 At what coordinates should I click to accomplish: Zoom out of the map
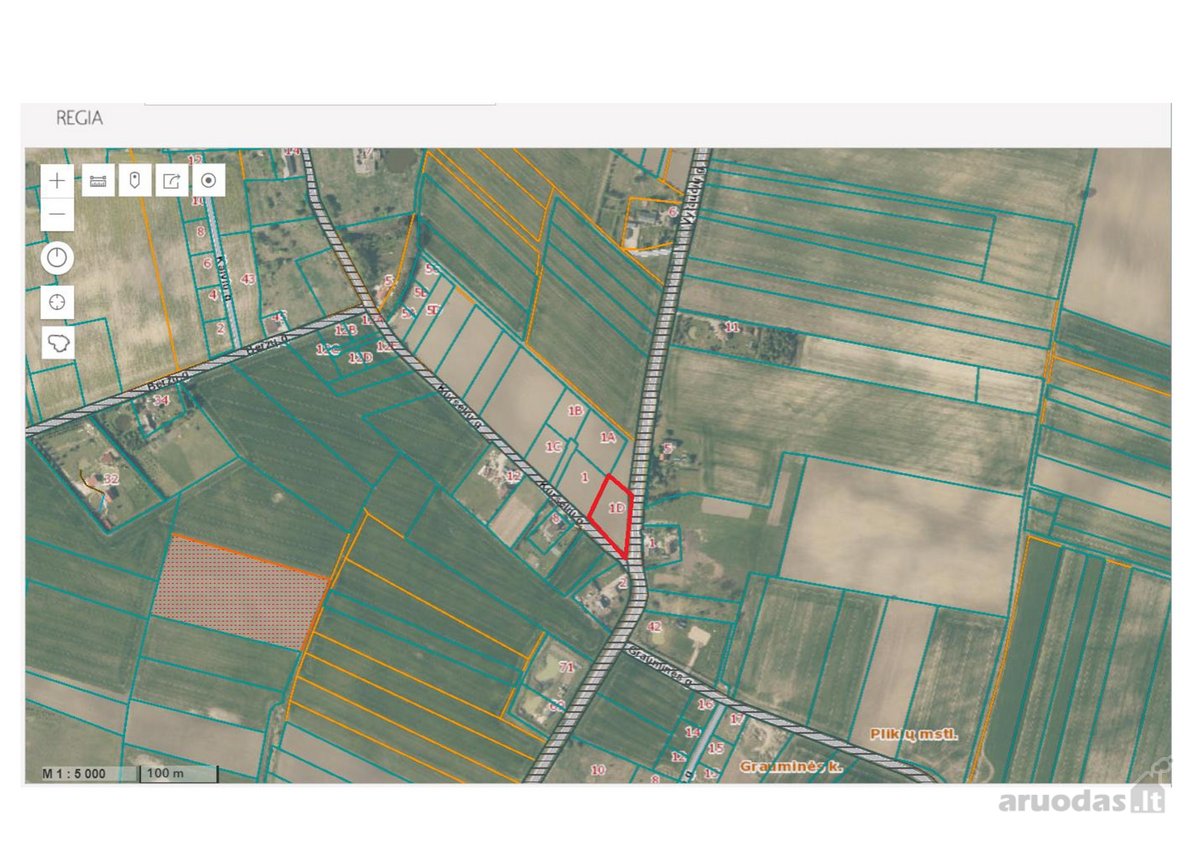click(58, 213)
